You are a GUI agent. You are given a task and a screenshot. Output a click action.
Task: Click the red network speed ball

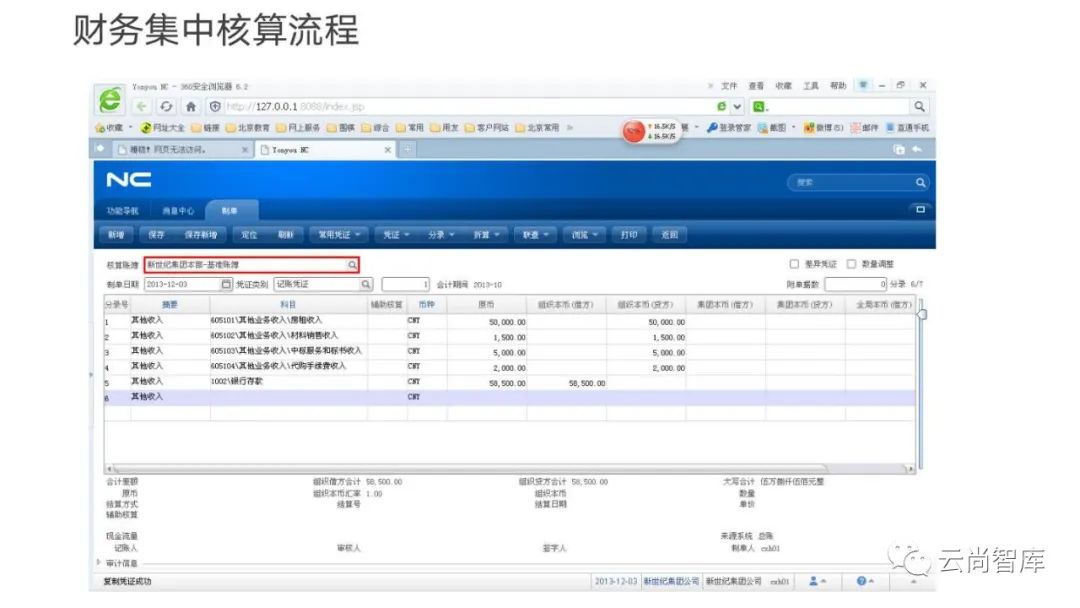coord(633,131)
